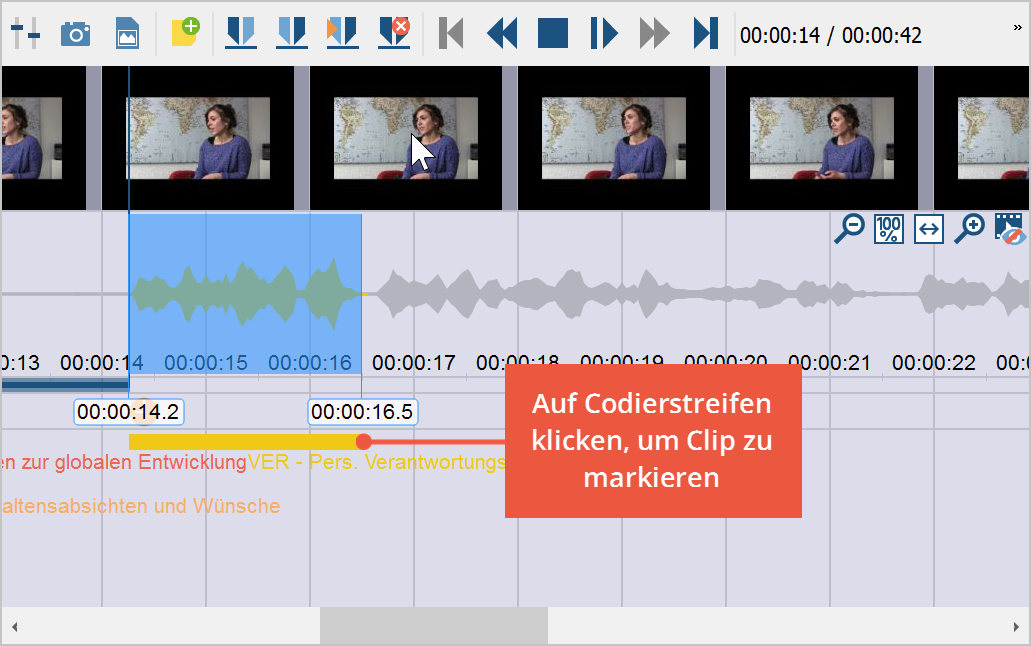Viewport: 1031px width, 646px height.
Task: Click the 00:00:16.5 clip end marker
Action: point(362,411)
